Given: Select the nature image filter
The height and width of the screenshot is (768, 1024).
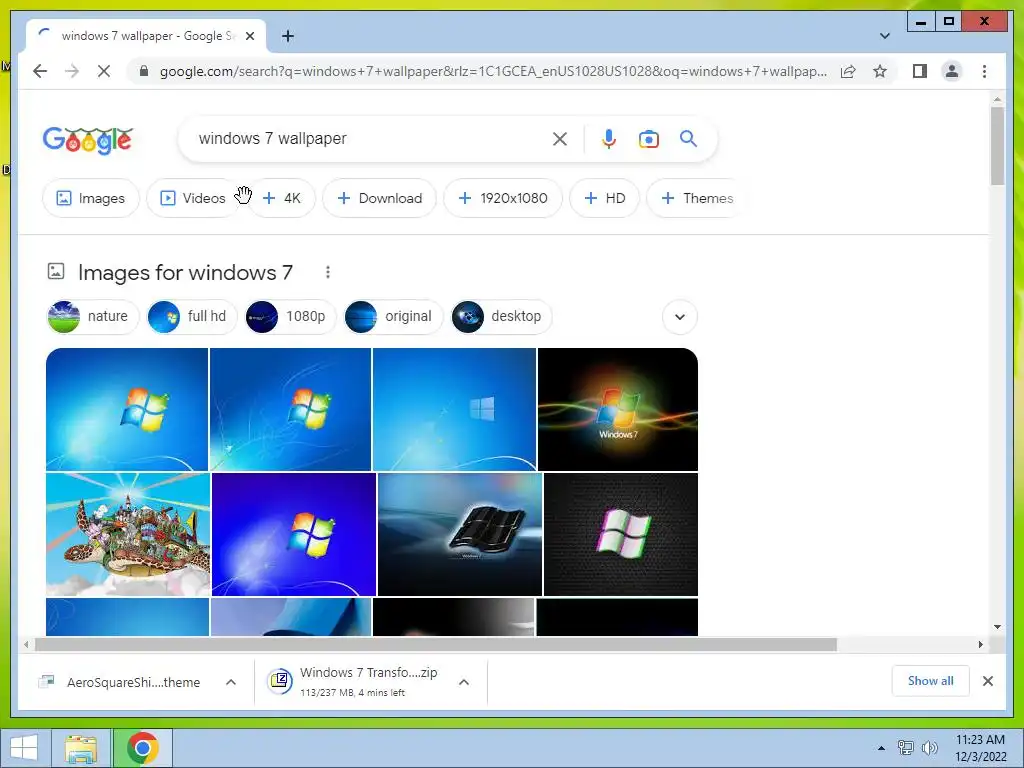Looking at the screenshot, I should coord(93,317).
